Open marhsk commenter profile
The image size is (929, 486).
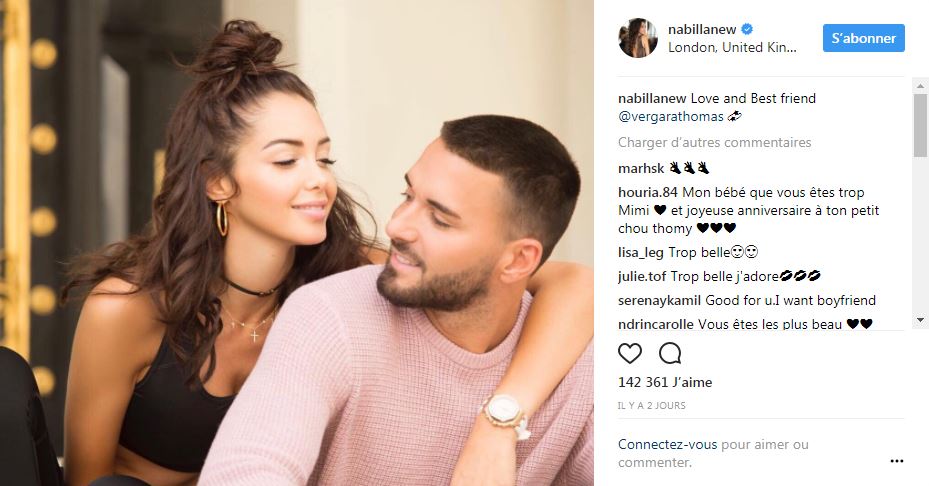641,168
